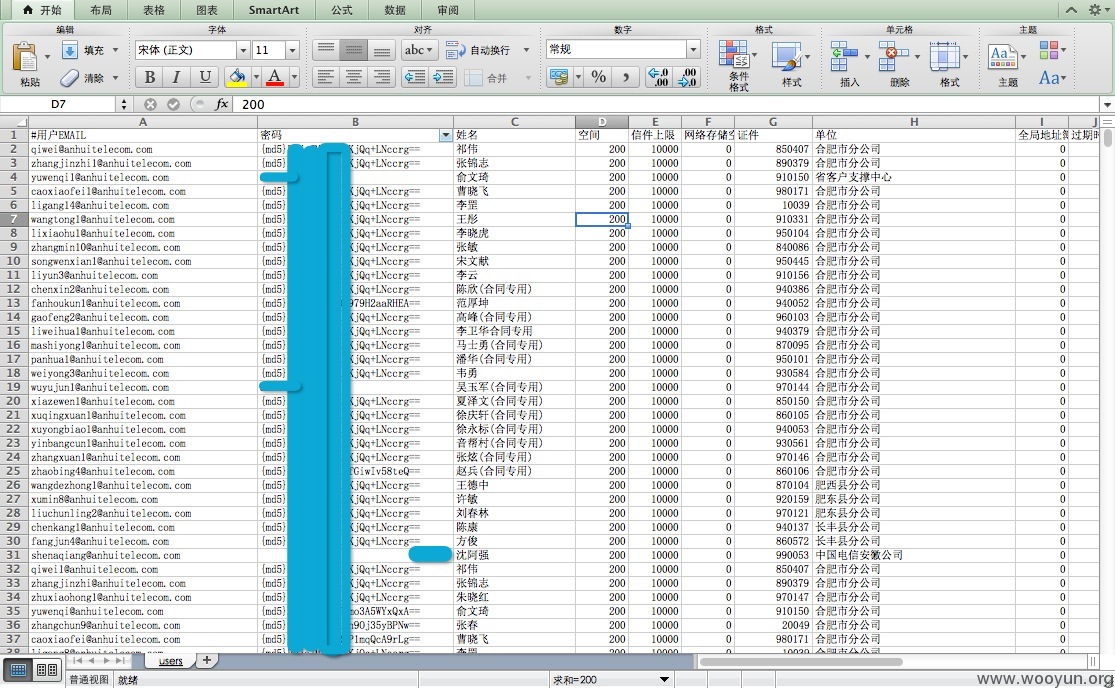Image resolution: width=1115 pixels, height=688 pixels.
Task: Click the Merge (合并) cells icon
Action: tap(474, 77)
